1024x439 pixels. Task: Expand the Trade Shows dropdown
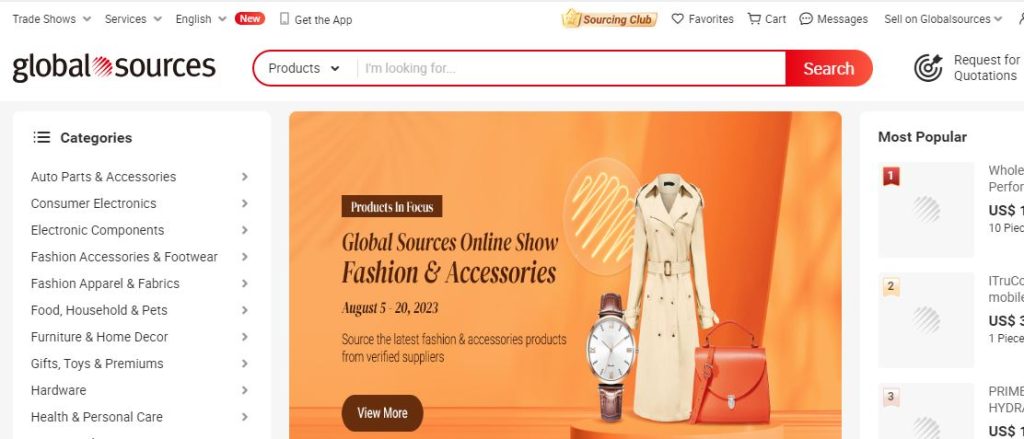[52, 19]
